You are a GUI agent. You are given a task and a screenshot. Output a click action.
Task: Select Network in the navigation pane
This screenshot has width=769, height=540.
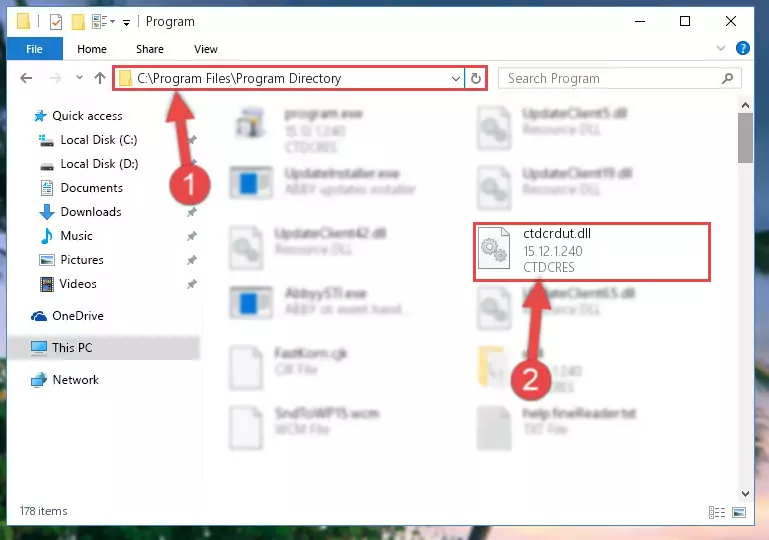76,380
